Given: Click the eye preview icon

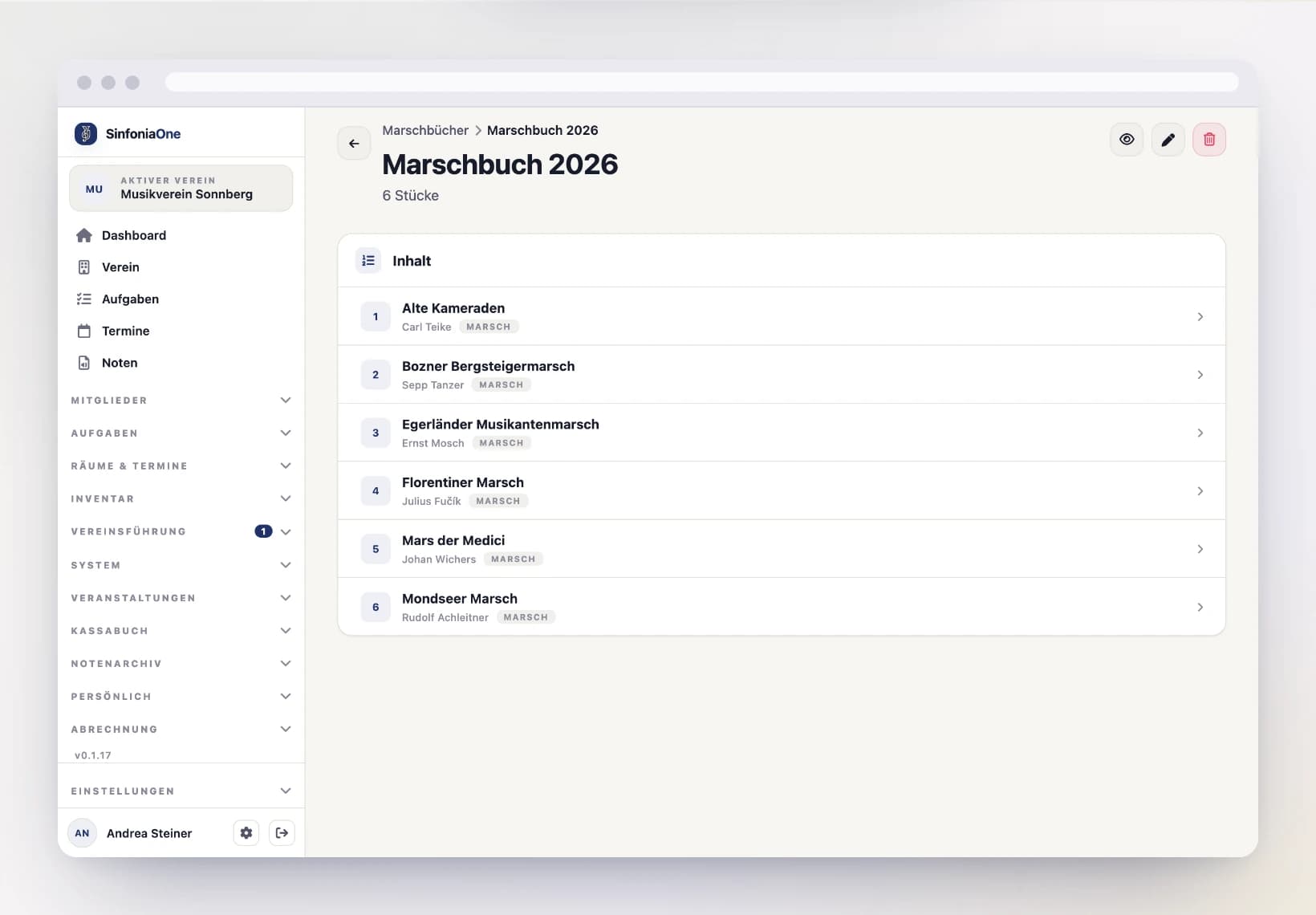Looking at the screenshot, I should 1127,140.
